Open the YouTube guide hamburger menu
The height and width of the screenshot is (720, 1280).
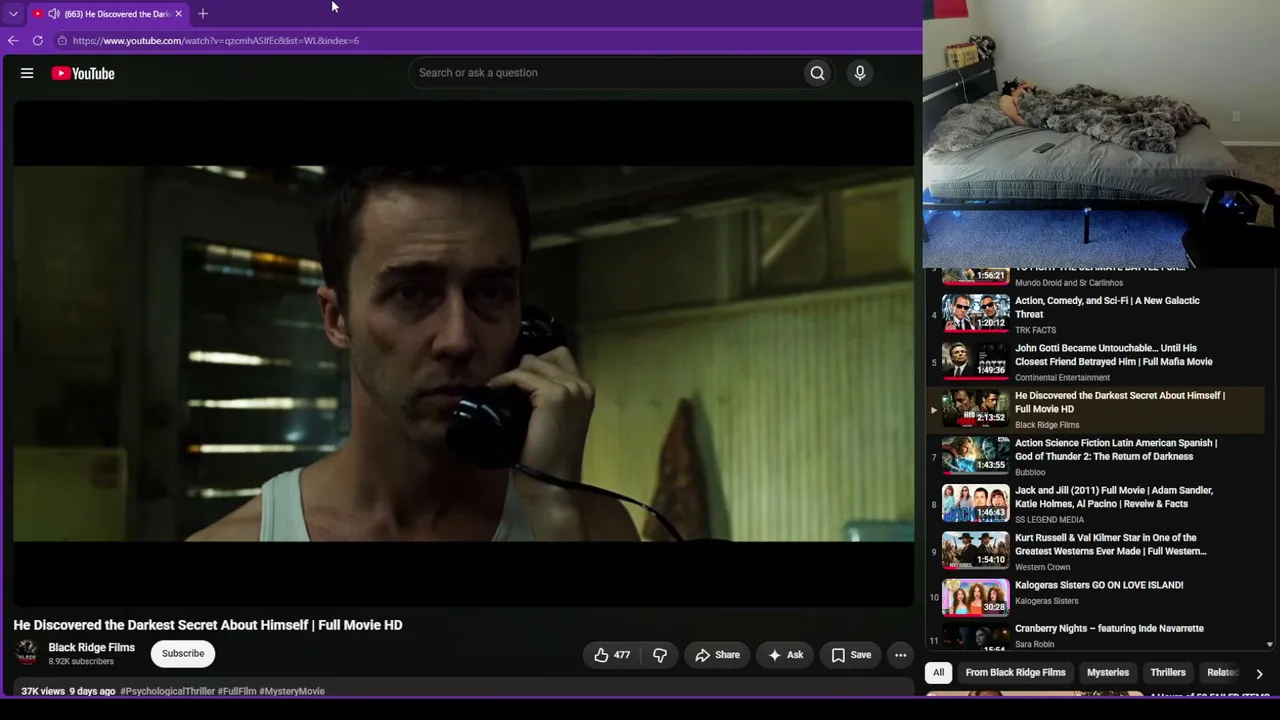point(27,73)
